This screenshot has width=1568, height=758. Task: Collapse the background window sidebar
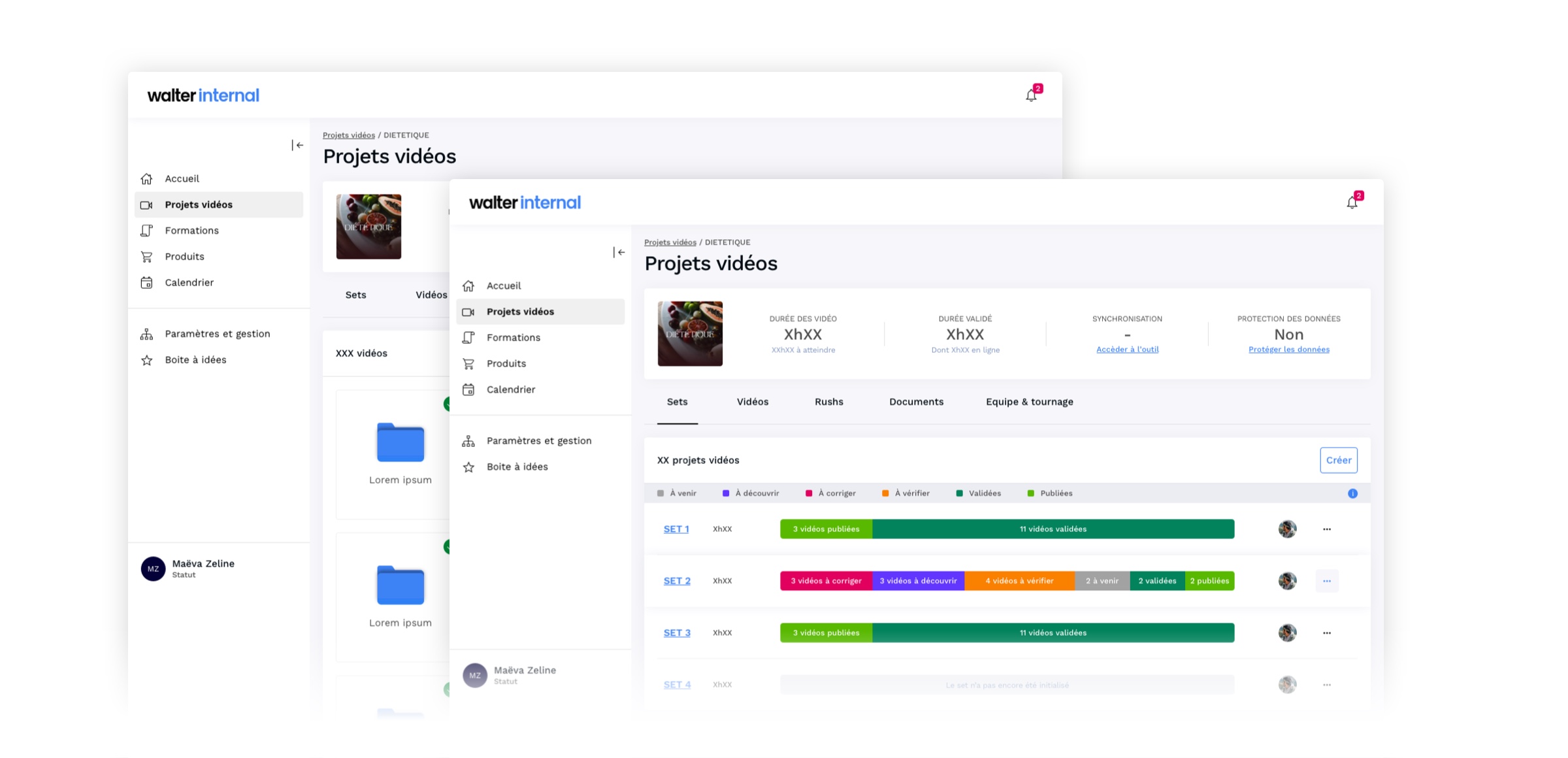(x=297, y=145)
